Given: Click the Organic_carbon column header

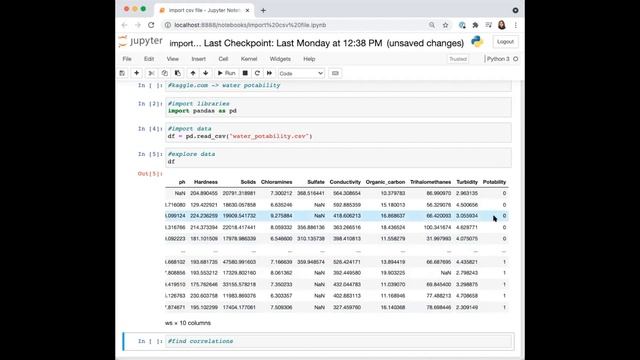Looking at the screenshot, I should [385, 182].
